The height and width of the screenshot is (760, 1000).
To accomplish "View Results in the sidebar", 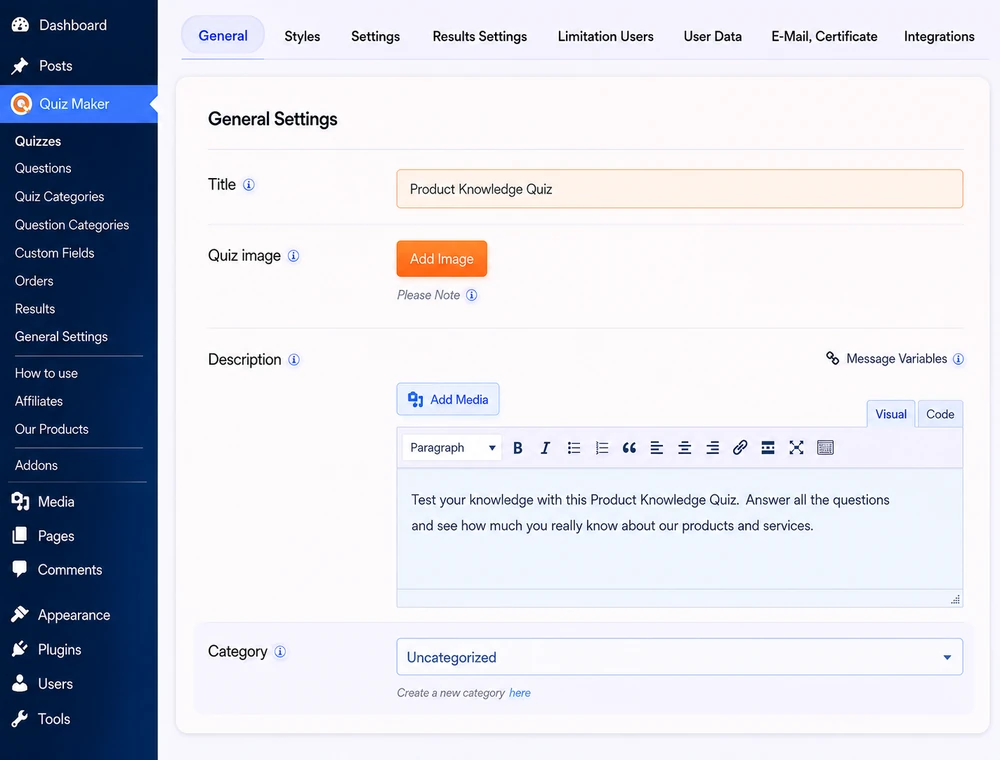I will coord(35,309).
